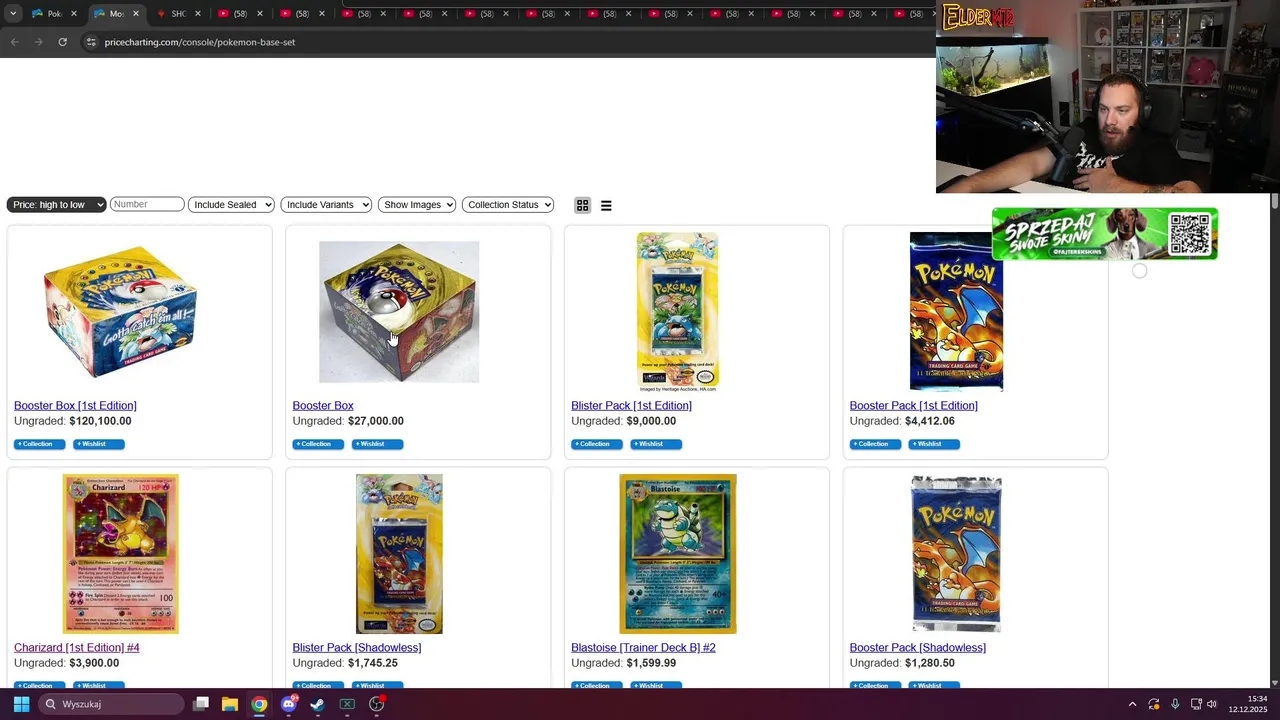Close the active 'Mos' browser tab
The width and height of the screenshot is (1280, 720).
[x=135, y=14]
